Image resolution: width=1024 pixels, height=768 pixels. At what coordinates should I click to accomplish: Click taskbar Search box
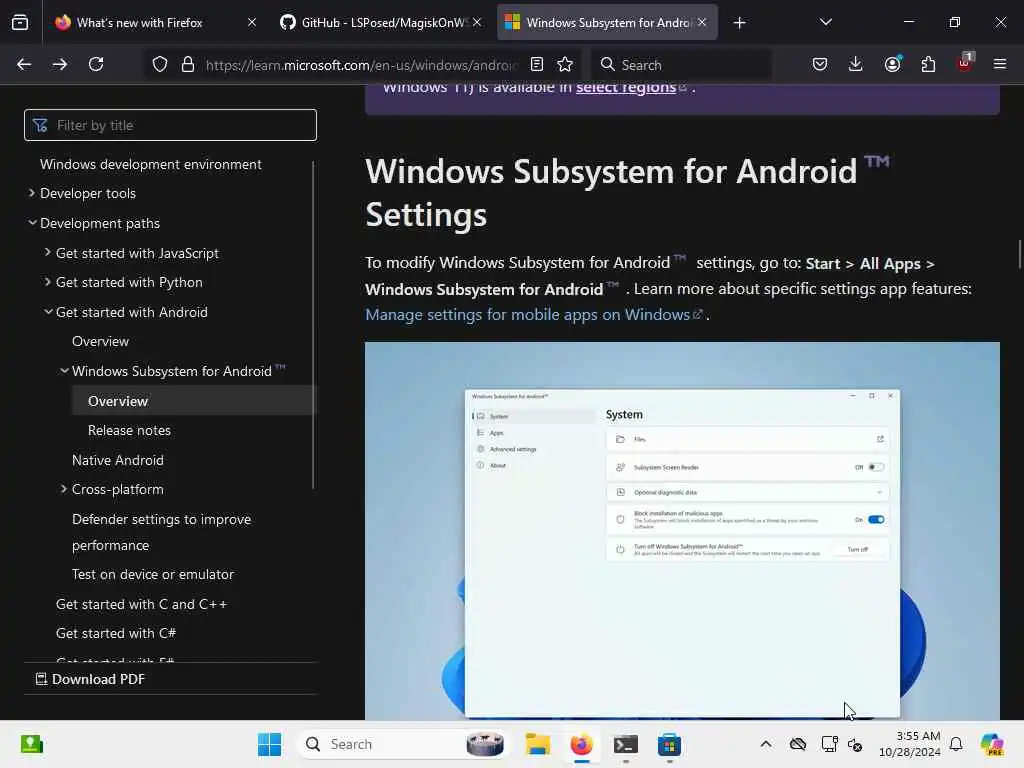(405, 744)
